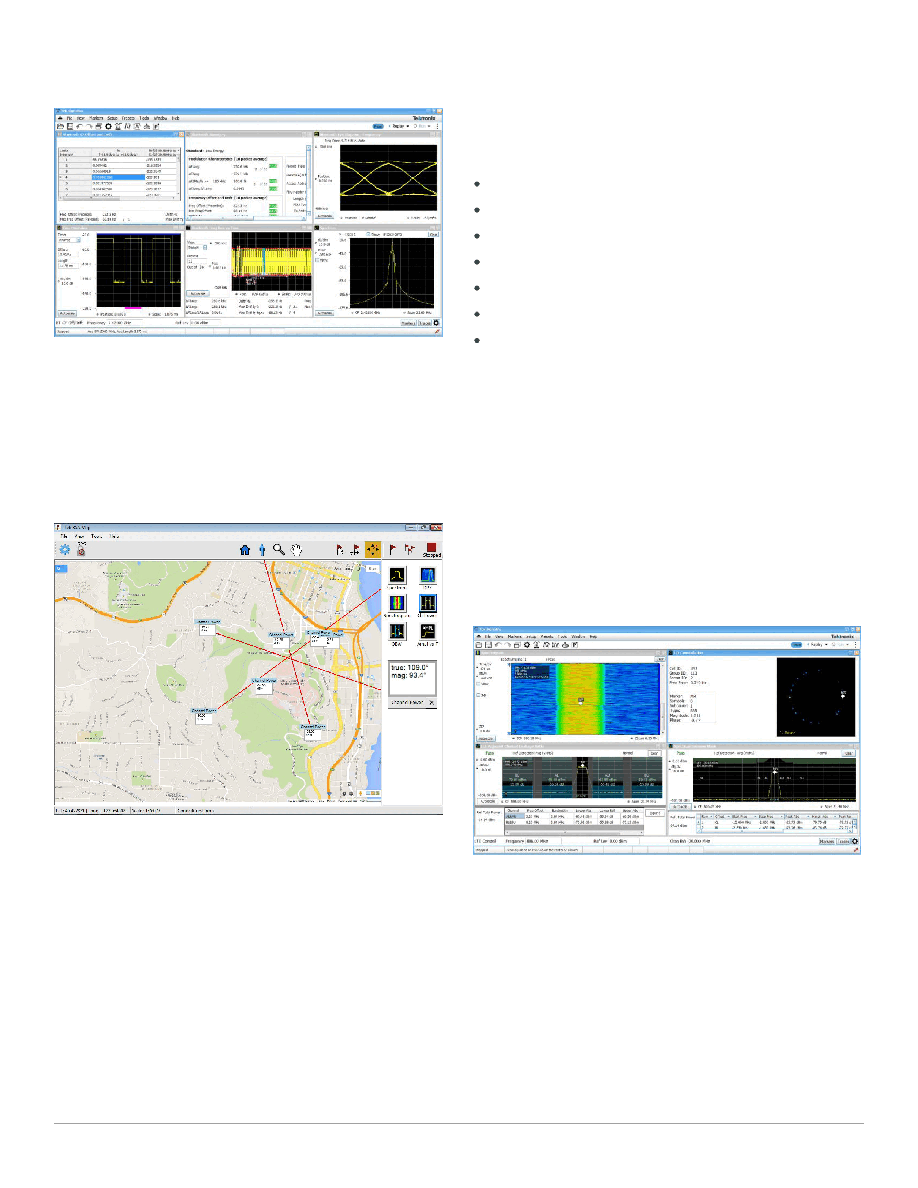
Task: Click save icon in Bluetooth analysis window toolbar
Action: (69, 127)
